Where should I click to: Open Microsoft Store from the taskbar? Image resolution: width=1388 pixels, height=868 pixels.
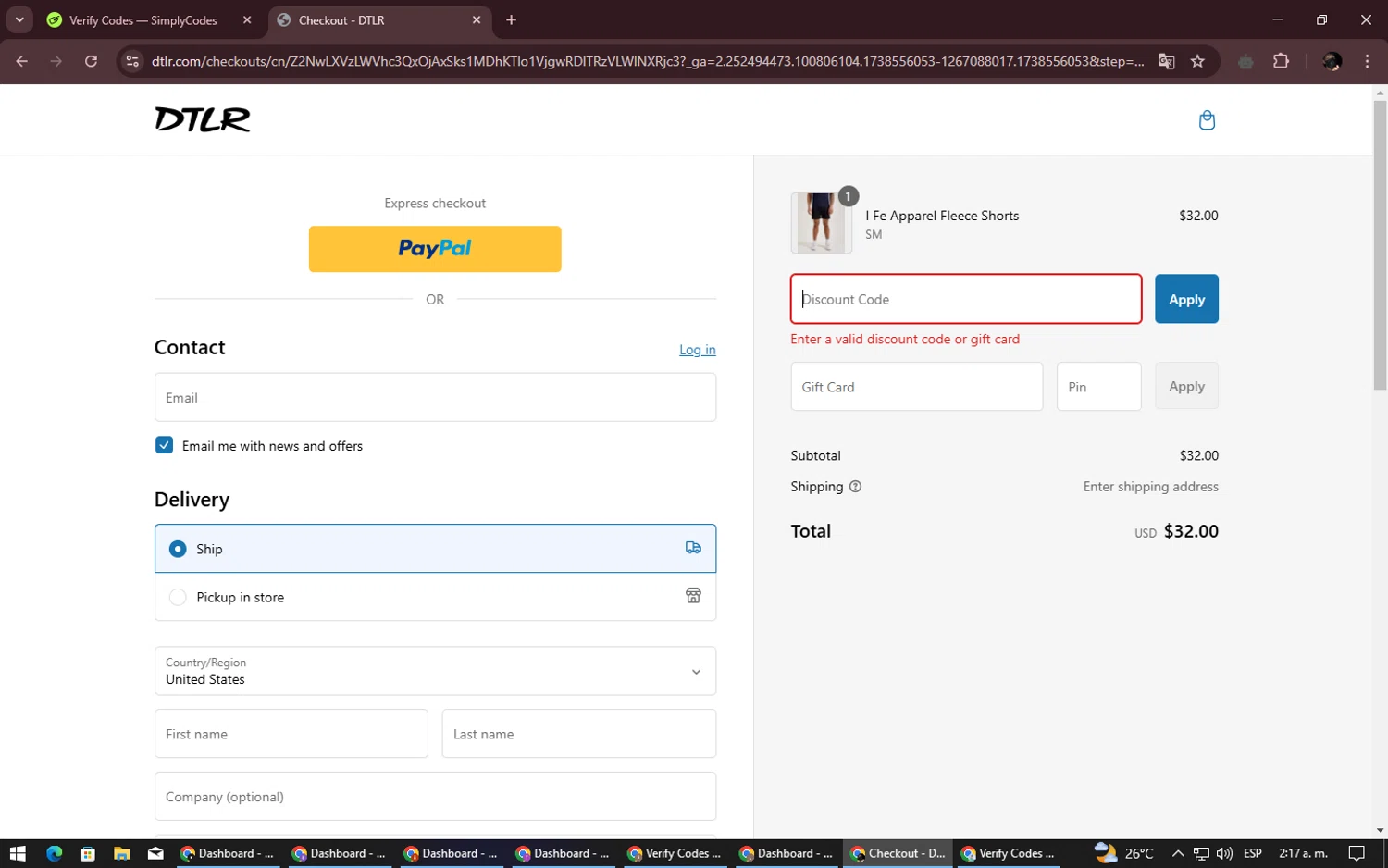click(x=88, y=853)
